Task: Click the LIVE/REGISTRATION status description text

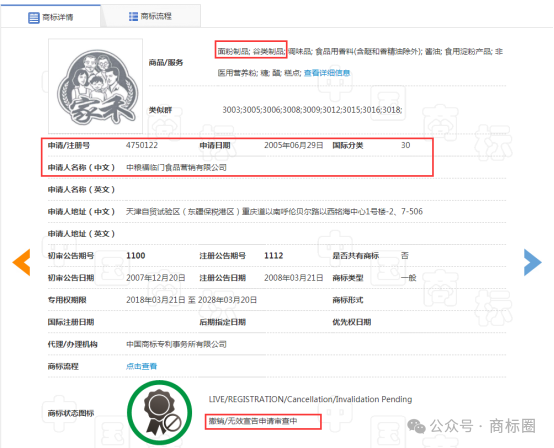Action: coord(310,399)
